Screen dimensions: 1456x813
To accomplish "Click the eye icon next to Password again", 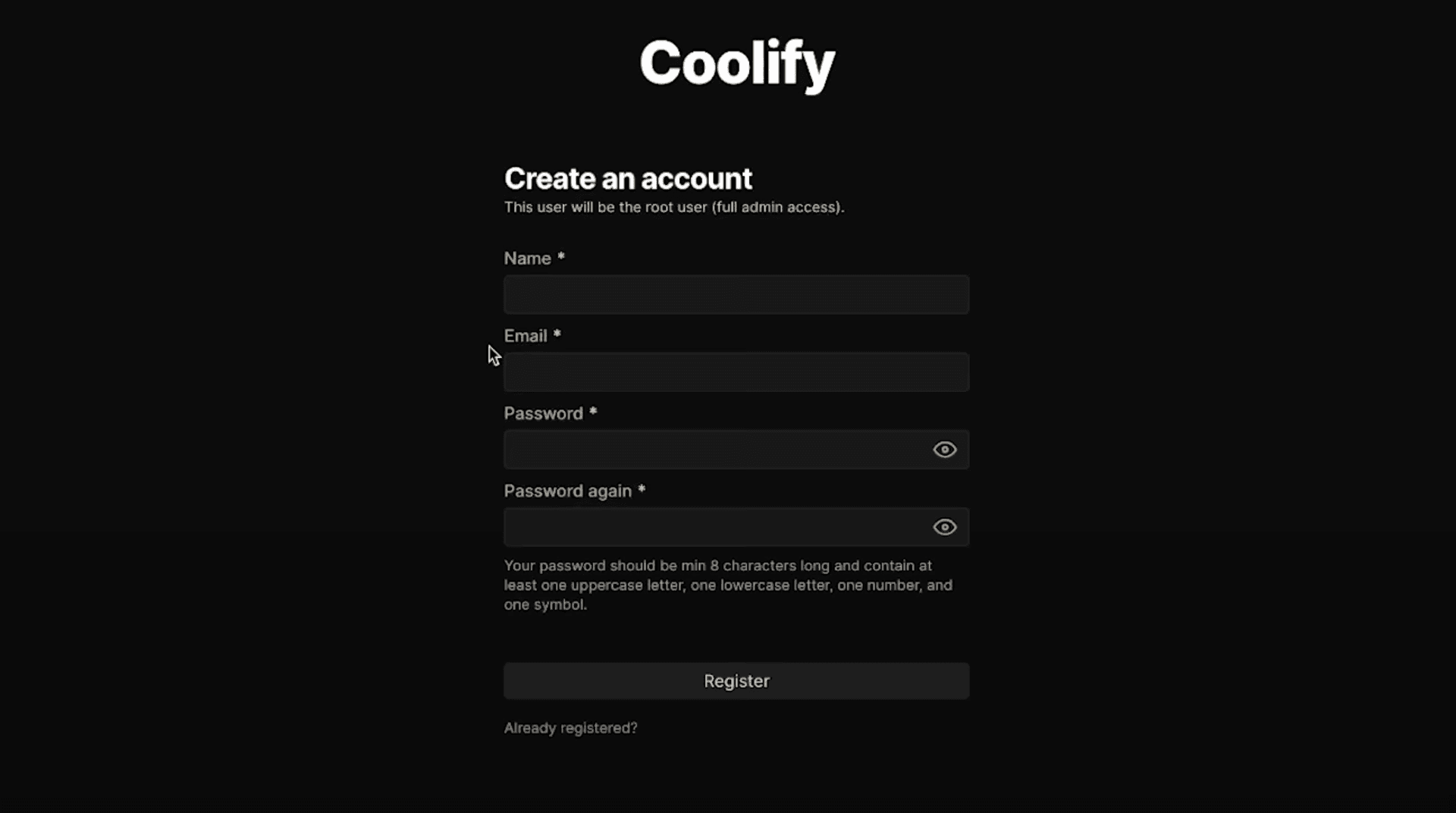I will (944, 526).
